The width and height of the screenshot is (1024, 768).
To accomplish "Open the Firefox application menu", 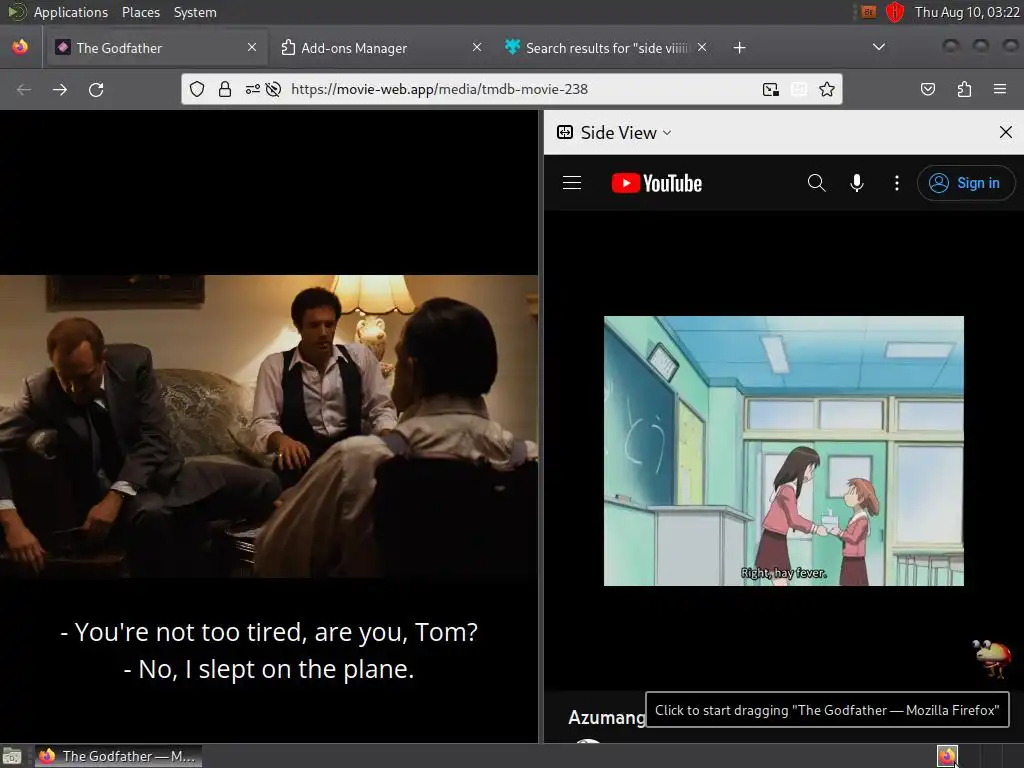I will coord(1000,89).
